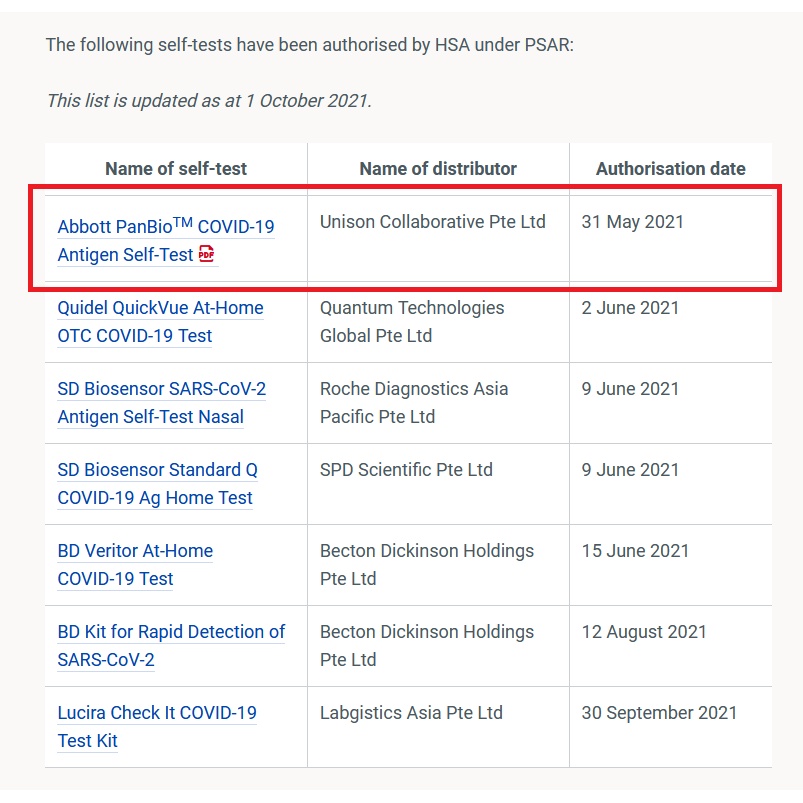Screen dimensions: 803x803
Task: Select Quantum Technologies Global Pte Ltd cell
Action: tap(412, 321)
